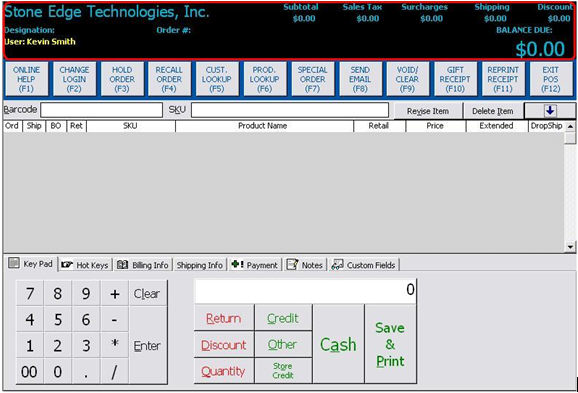578x393 pixels.
Task: Click the Prod. Lookup (F6) button
Action: point(265,79)
